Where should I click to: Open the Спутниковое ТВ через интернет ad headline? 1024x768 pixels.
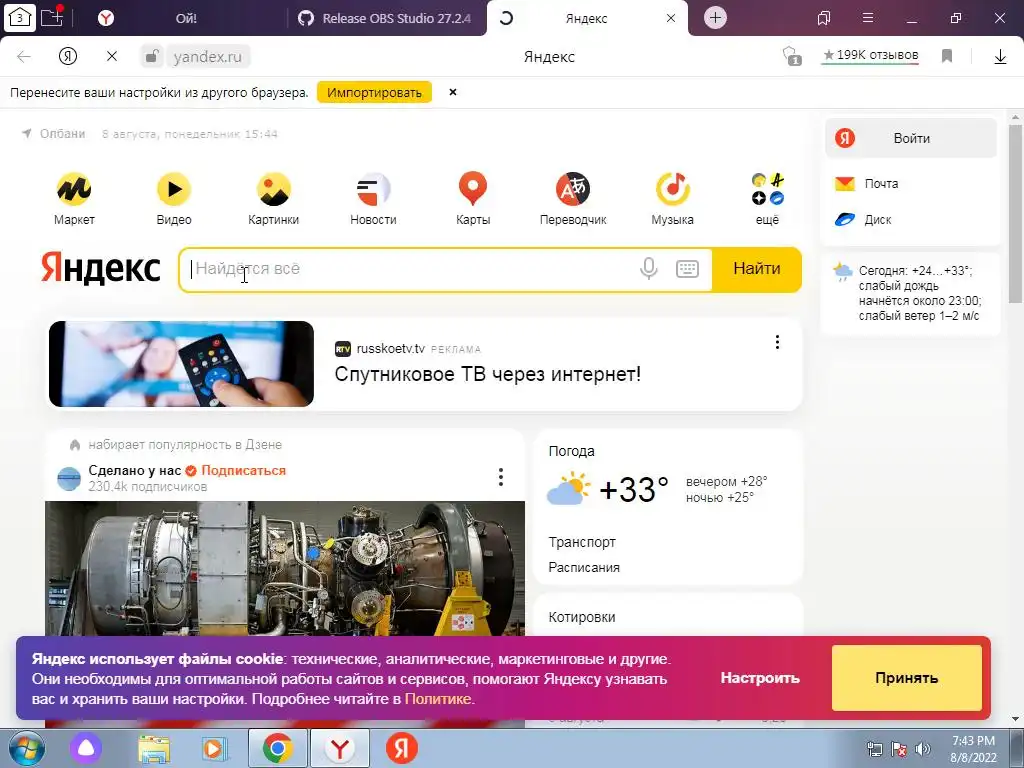click(488, 374)
